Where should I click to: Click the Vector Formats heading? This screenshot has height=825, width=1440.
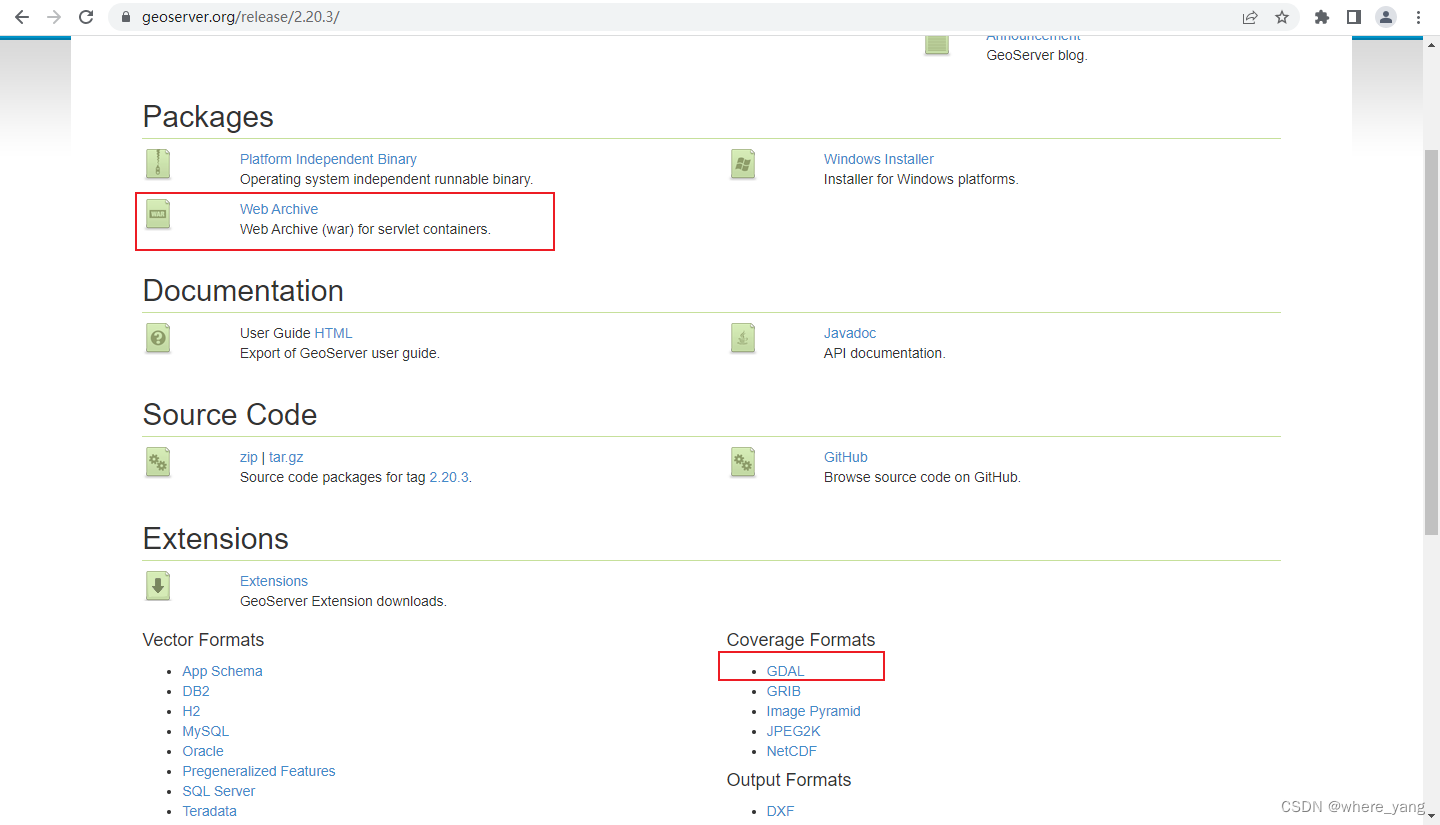pyautogui.click(x=204, y=640)
